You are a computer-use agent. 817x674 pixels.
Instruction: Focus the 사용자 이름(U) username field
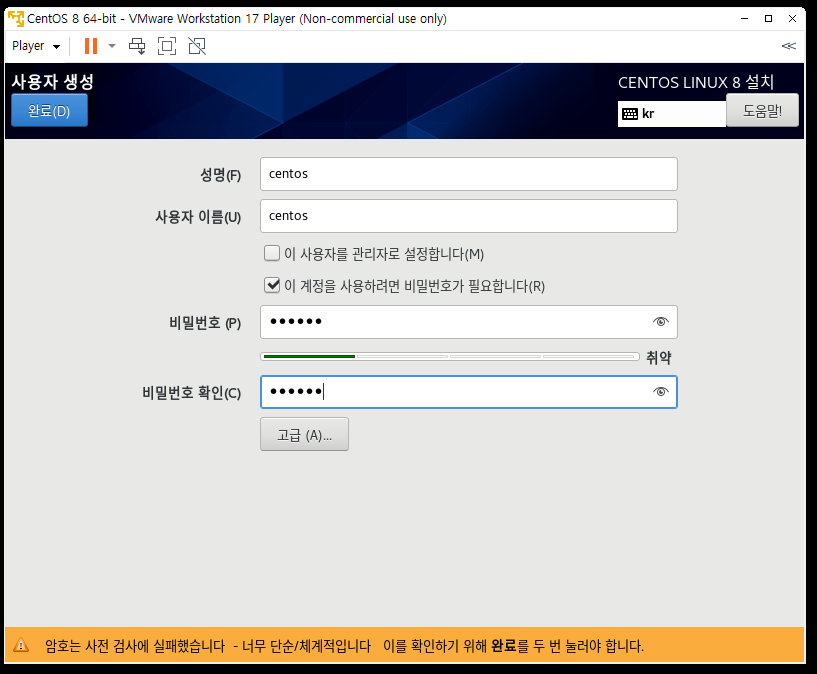[468, 216]
